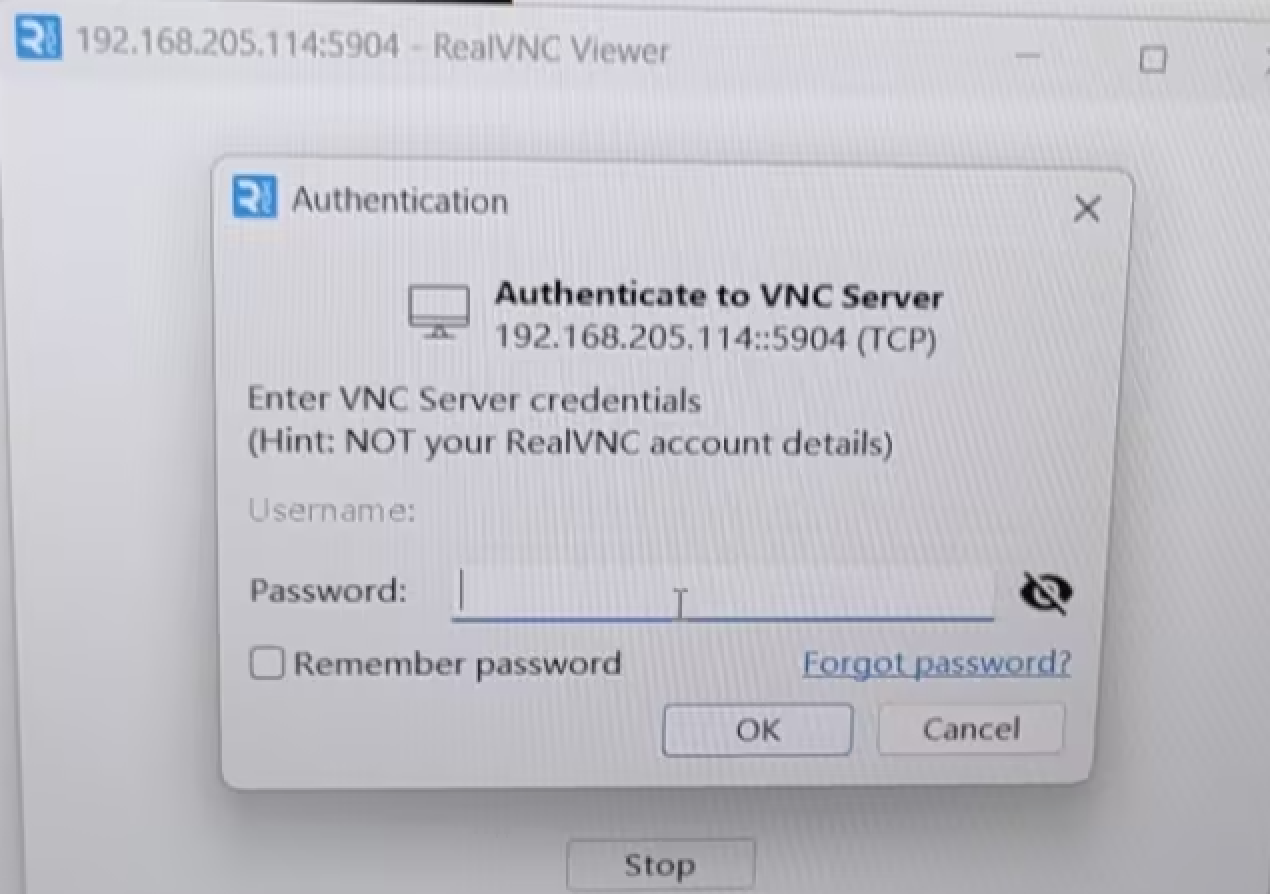Maximize the RealVNC Viewer window
Screen dimensions: 1270x894
click(1153, 59)
